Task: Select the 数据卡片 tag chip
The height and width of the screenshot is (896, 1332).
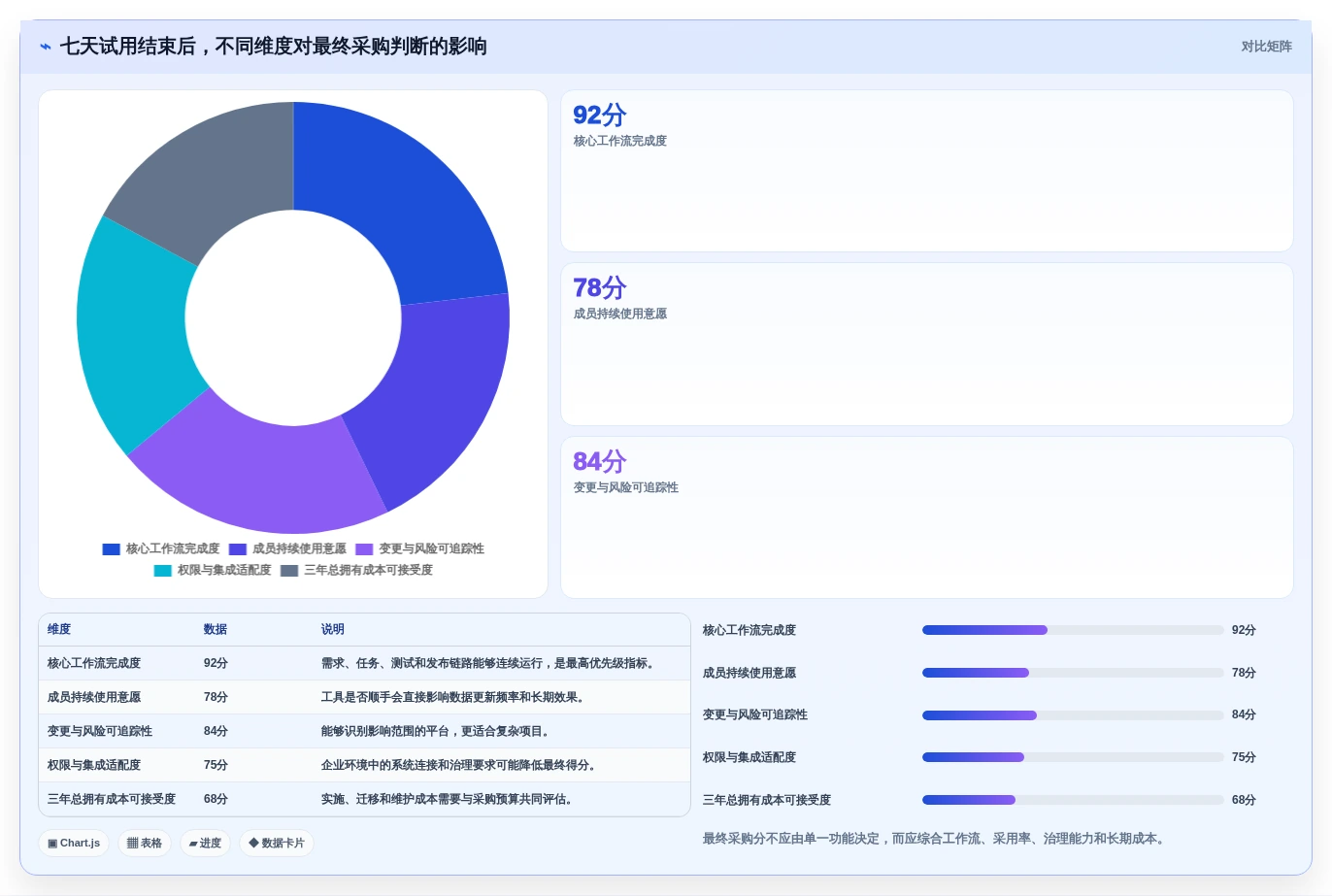Action: click(x=277, y=843)
